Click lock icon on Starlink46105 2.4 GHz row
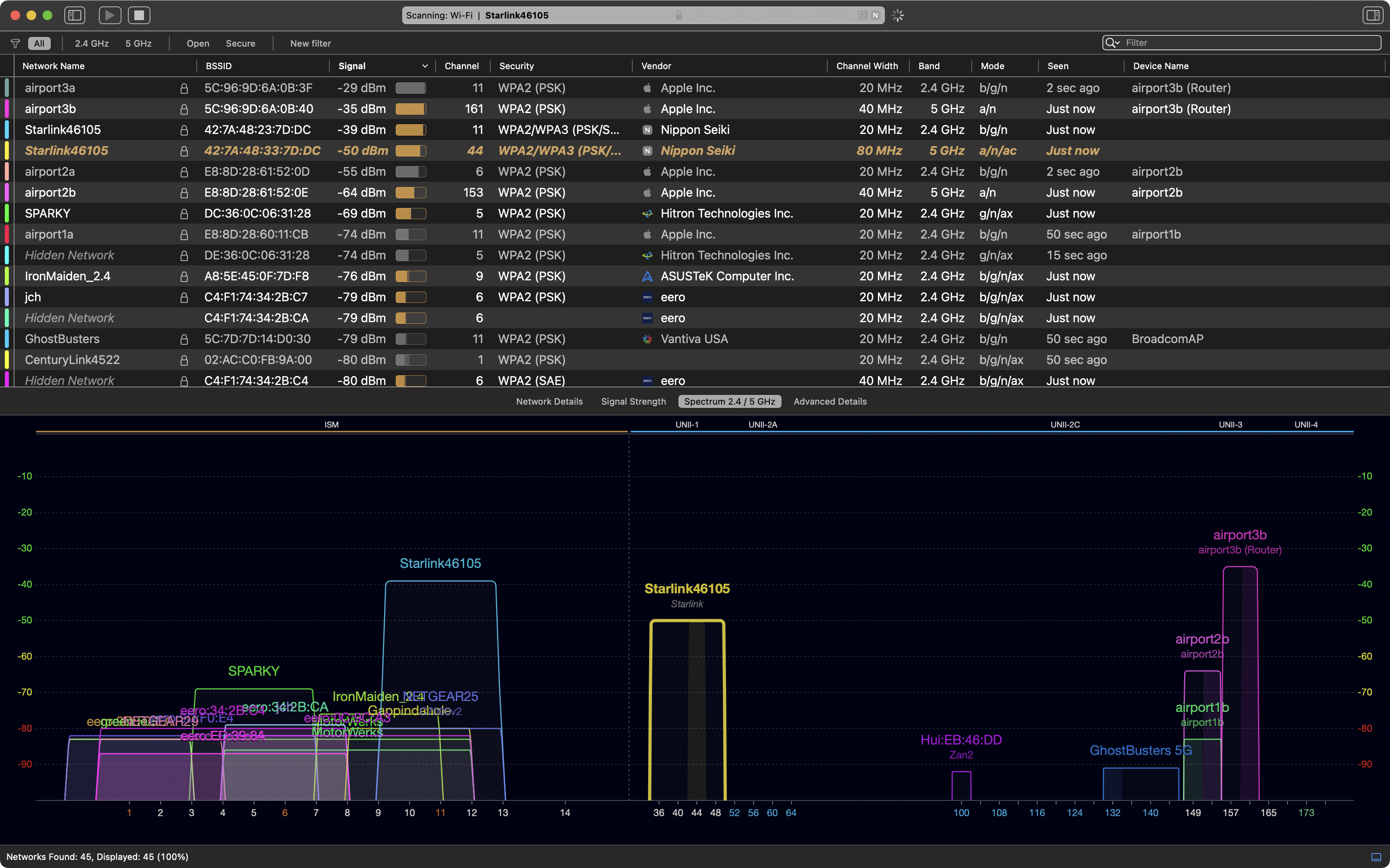Viewport: 1390px width, 868px height. 184,130
